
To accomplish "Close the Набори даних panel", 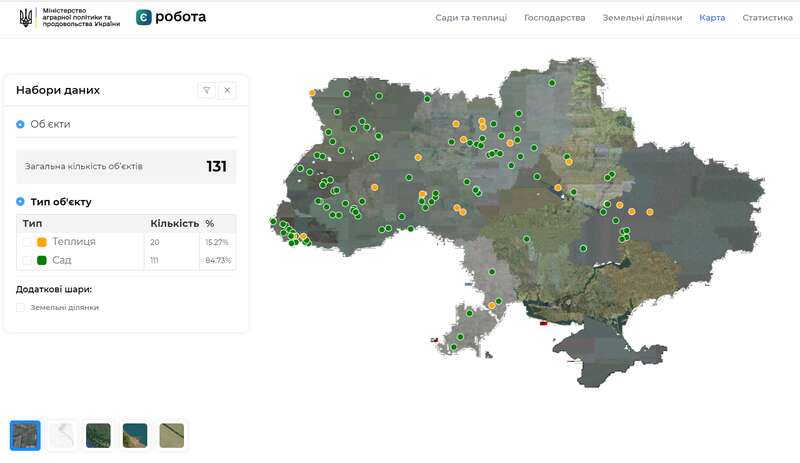I will click(x=227, y=90).
